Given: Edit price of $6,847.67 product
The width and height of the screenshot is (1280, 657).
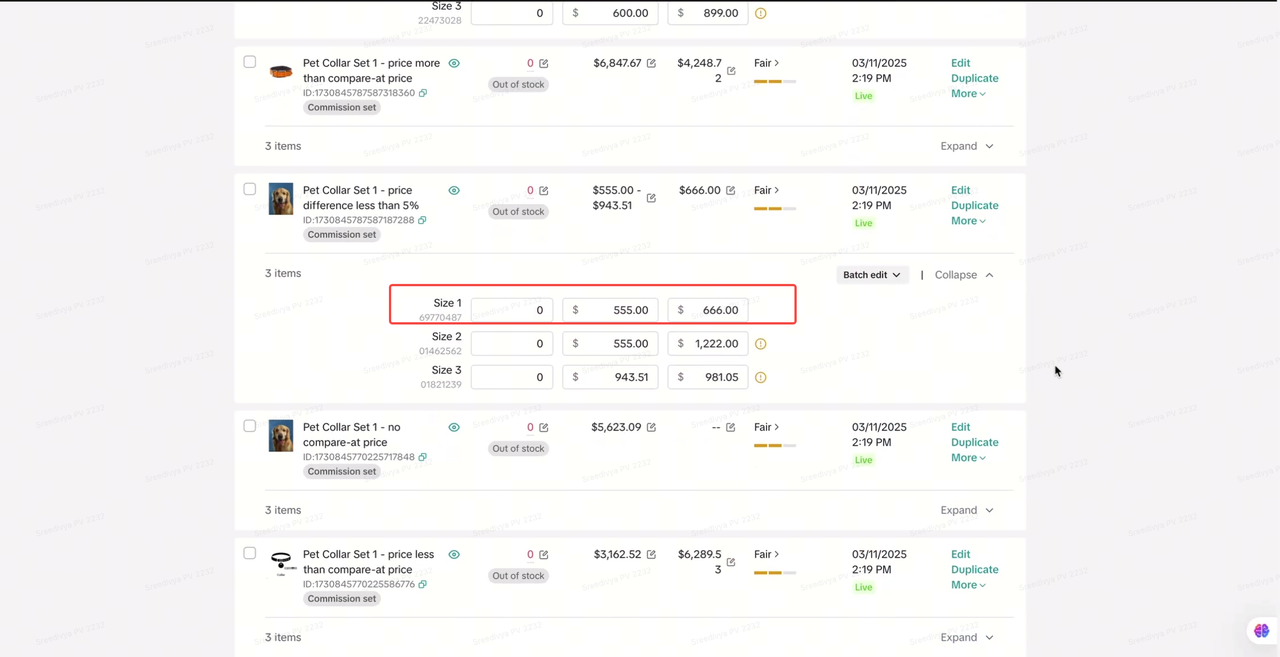Looking at the screenshot, I should (x=651, y=63).
